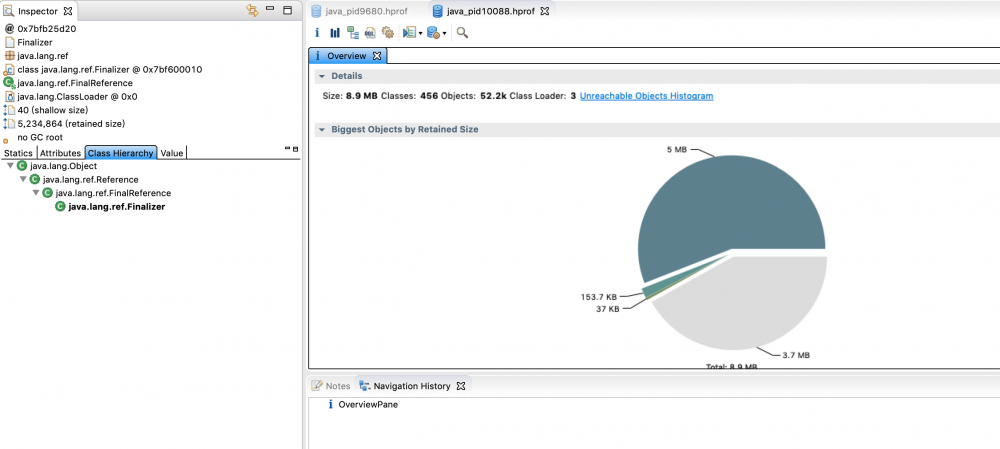1000x449 pixels.
Task: Collapse Biggest Objects by Retained Size section
Action: 322,129
